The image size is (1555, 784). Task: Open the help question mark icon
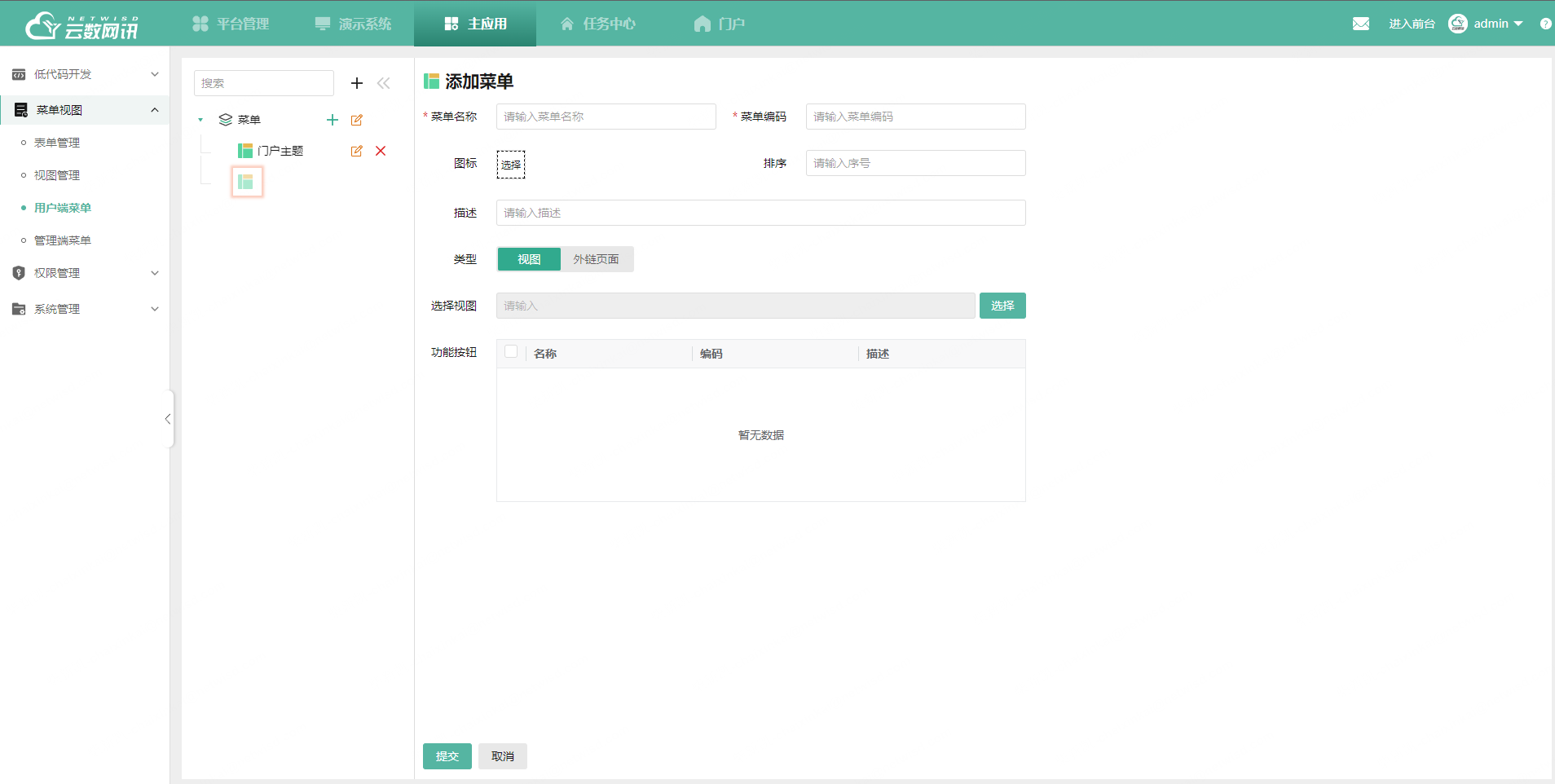1546,23
